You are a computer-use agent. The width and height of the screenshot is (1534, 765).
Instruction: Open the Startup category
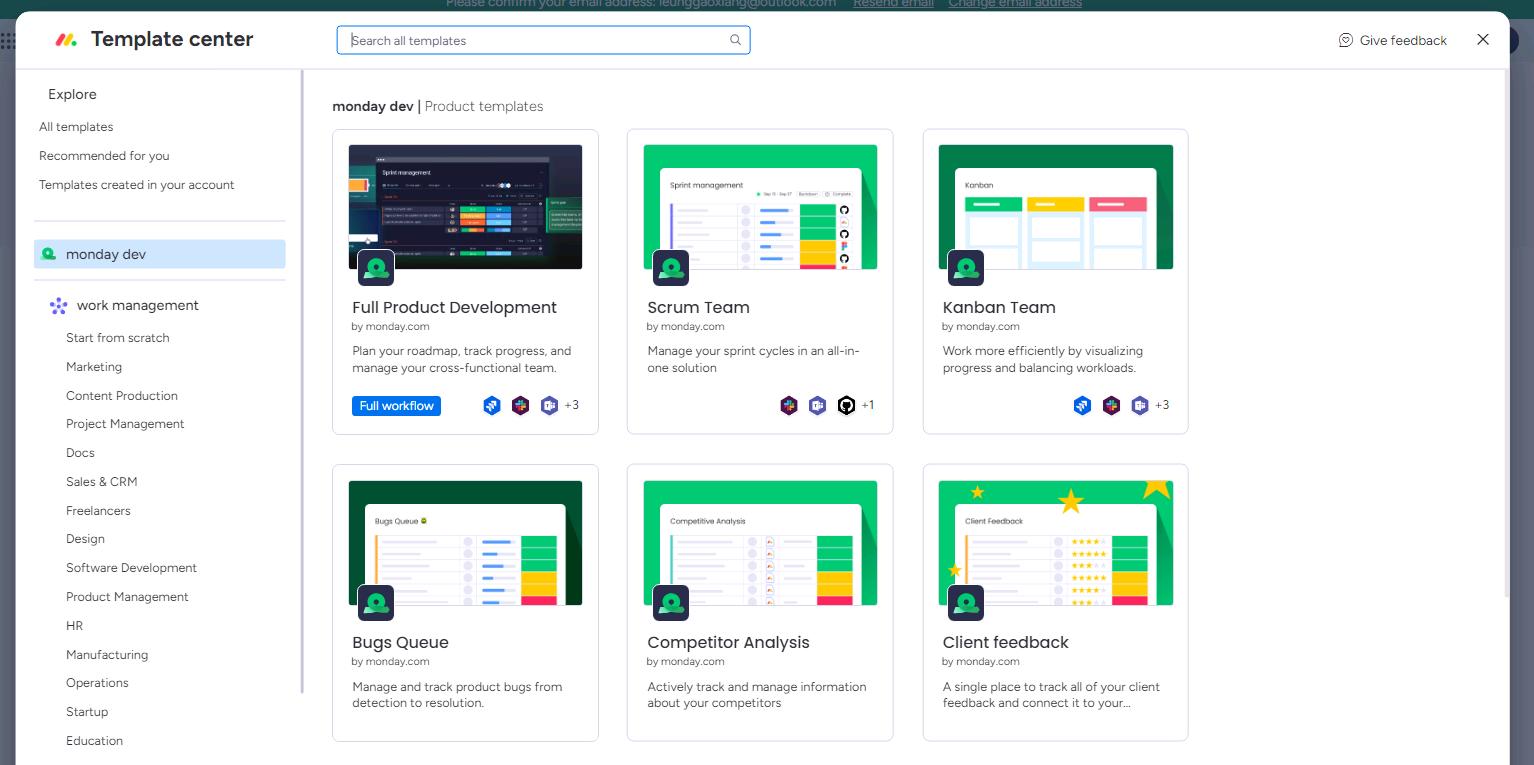pos(87,712)
